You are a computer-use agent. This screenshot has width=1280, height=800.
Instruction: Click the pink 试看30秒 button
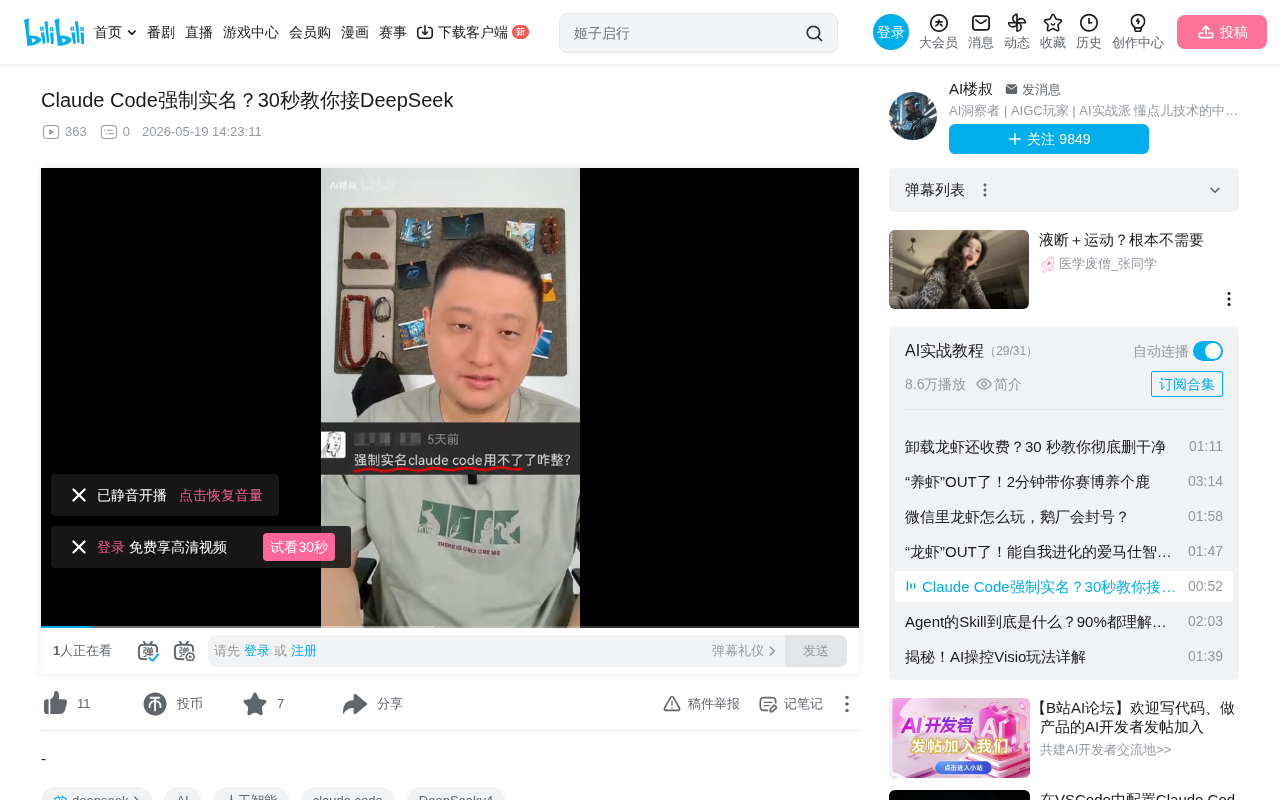pos(299,547)
